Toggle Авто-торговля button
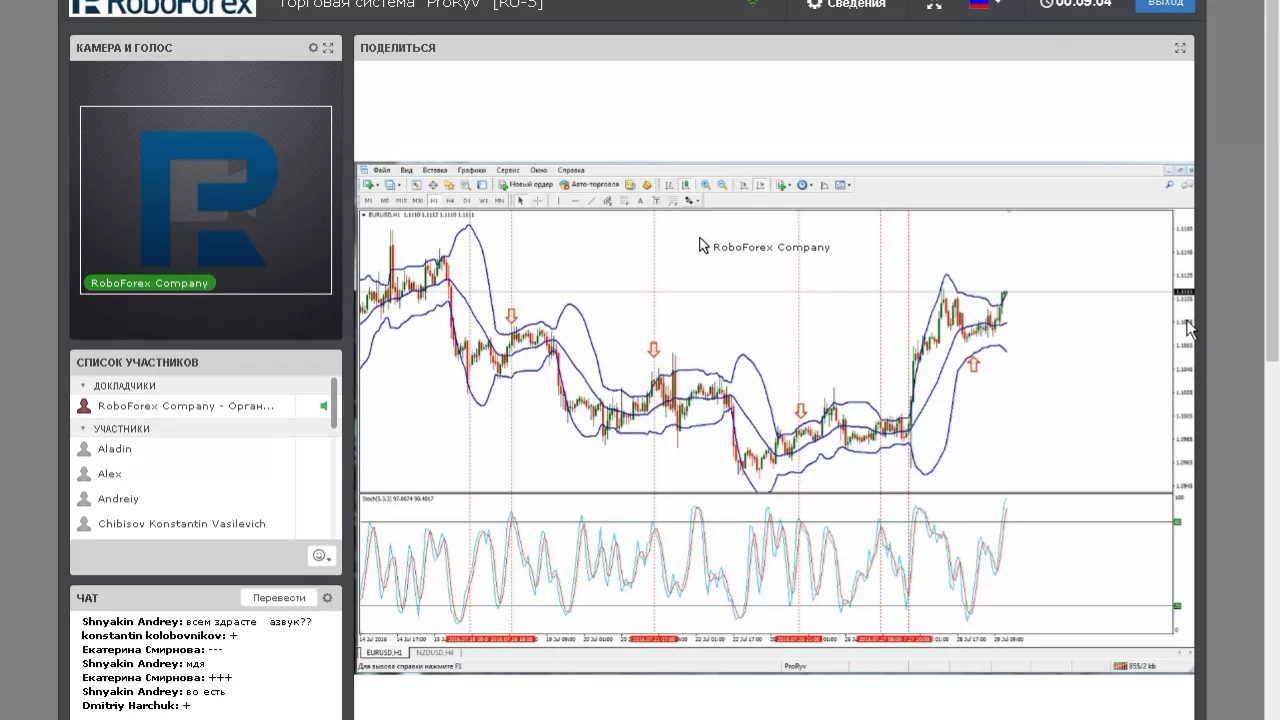The width and height of the screenshot is (1280, 720). click(x=589, y=185)
